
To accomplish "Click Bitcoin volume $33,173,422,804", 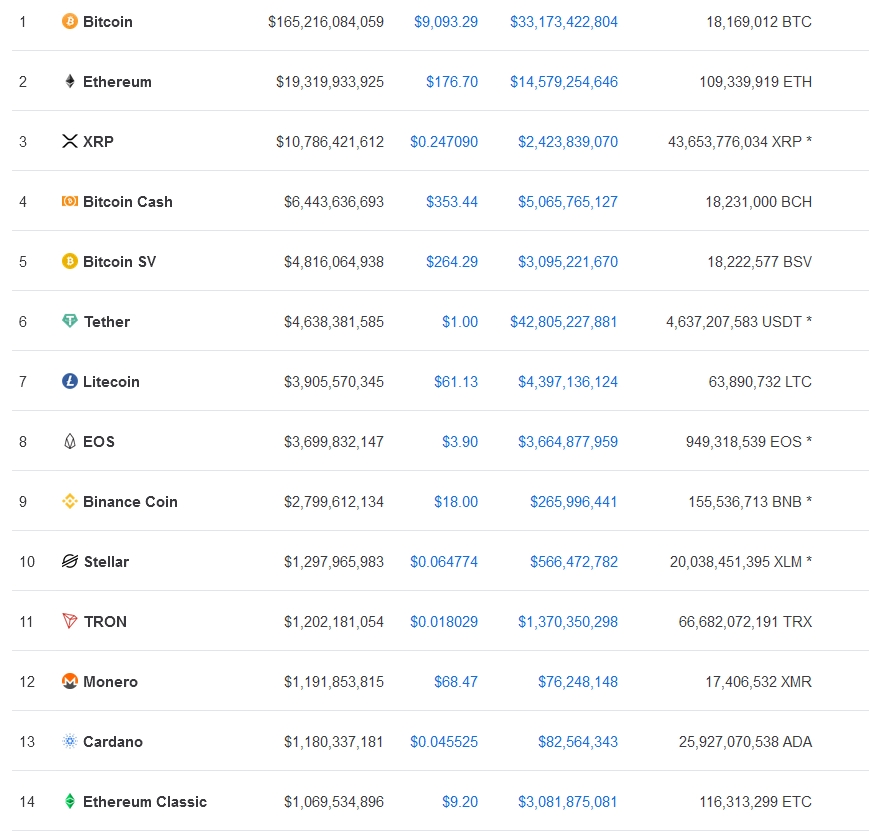I will coord(564,22).
